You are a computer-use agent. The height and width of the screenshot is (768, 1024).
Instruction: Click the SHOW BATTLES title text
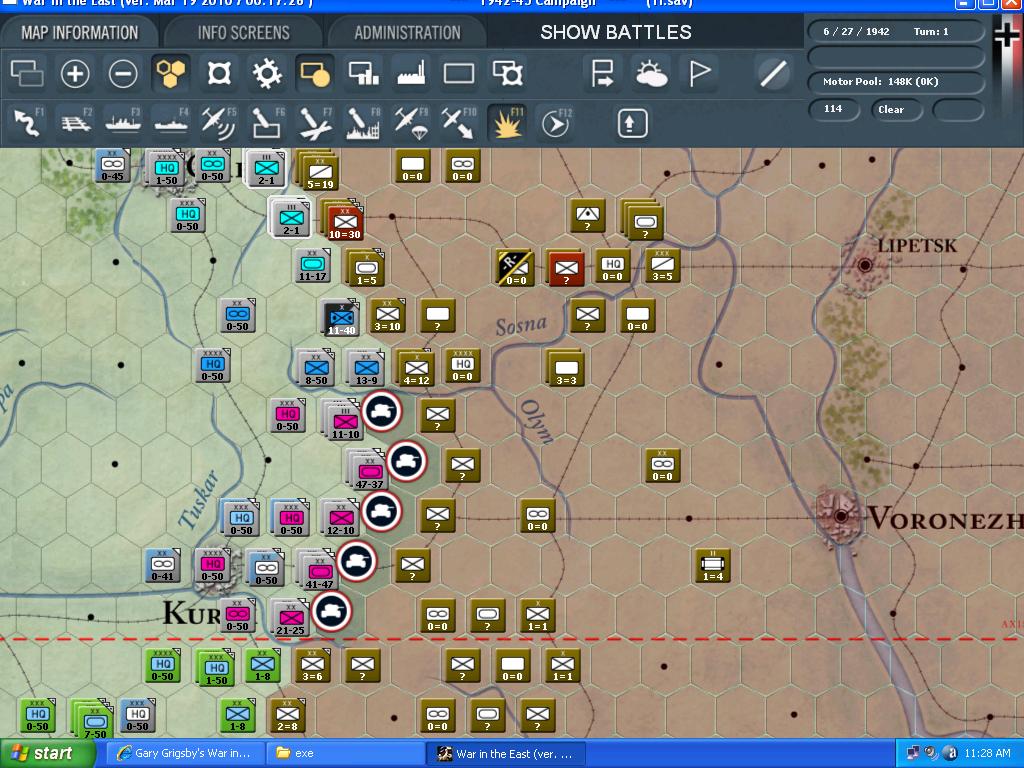[616, 32]
